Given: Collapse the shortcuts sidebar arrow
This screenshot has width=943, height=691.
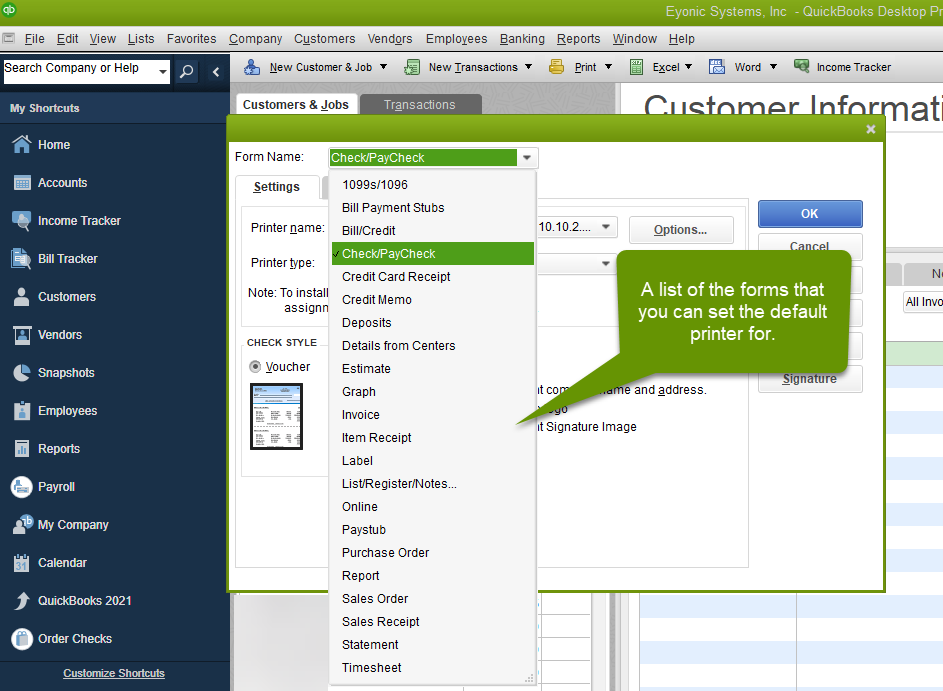Looking at the screenshot, I should pyautogui.click(x=216, y=72).
